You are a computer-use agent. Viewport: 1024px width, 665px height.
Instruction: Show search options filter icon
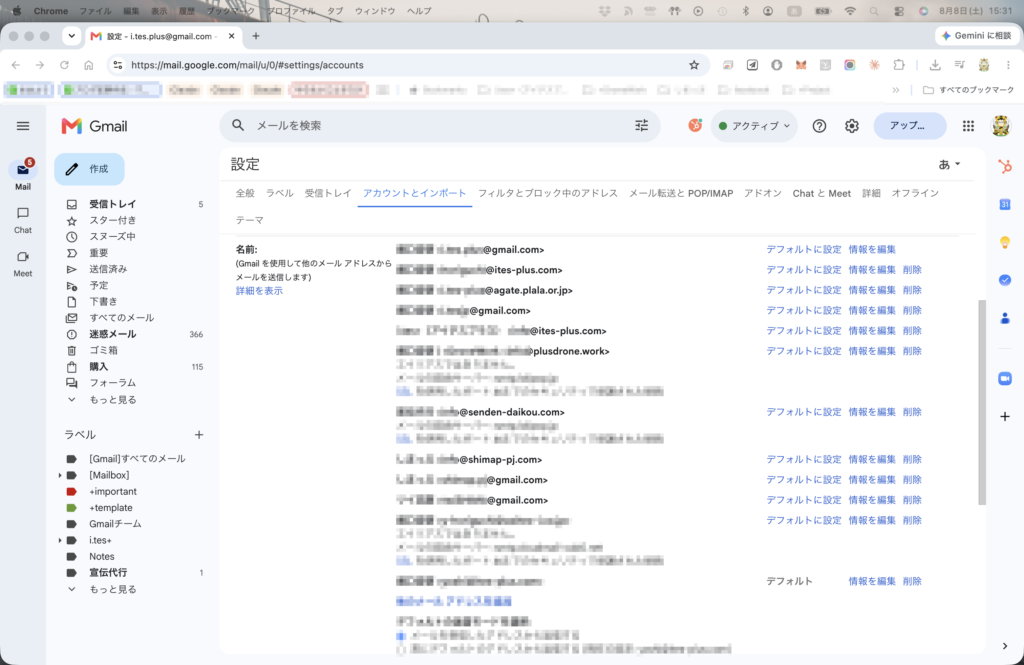pos(642,125)
